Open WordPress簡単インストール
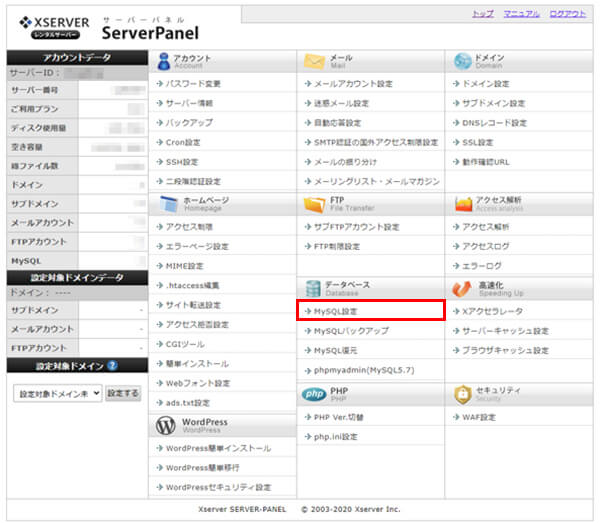Viewport: 600px width, 523px height. click(x=218, y=448)
